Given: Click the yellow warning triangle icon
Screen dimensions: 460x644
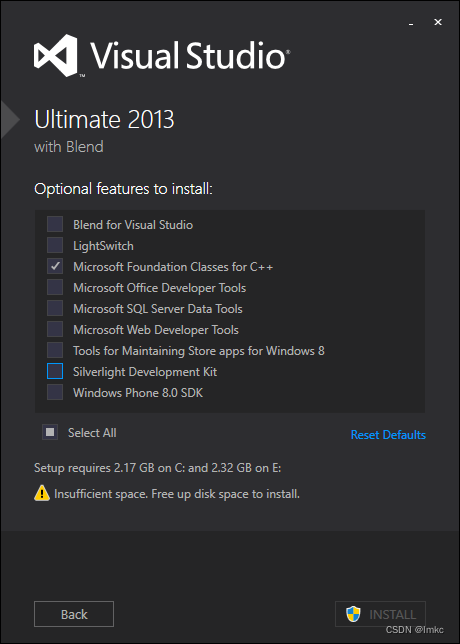Looking at the screenshot, I should click(x=42, y=493).
